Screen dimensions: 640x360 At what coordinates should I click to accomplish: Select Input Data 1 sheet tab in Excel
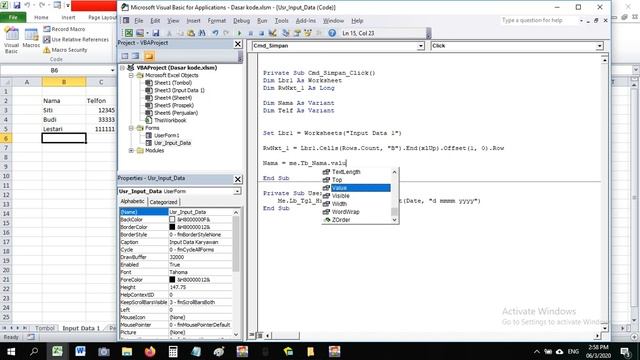pos(81,328)
